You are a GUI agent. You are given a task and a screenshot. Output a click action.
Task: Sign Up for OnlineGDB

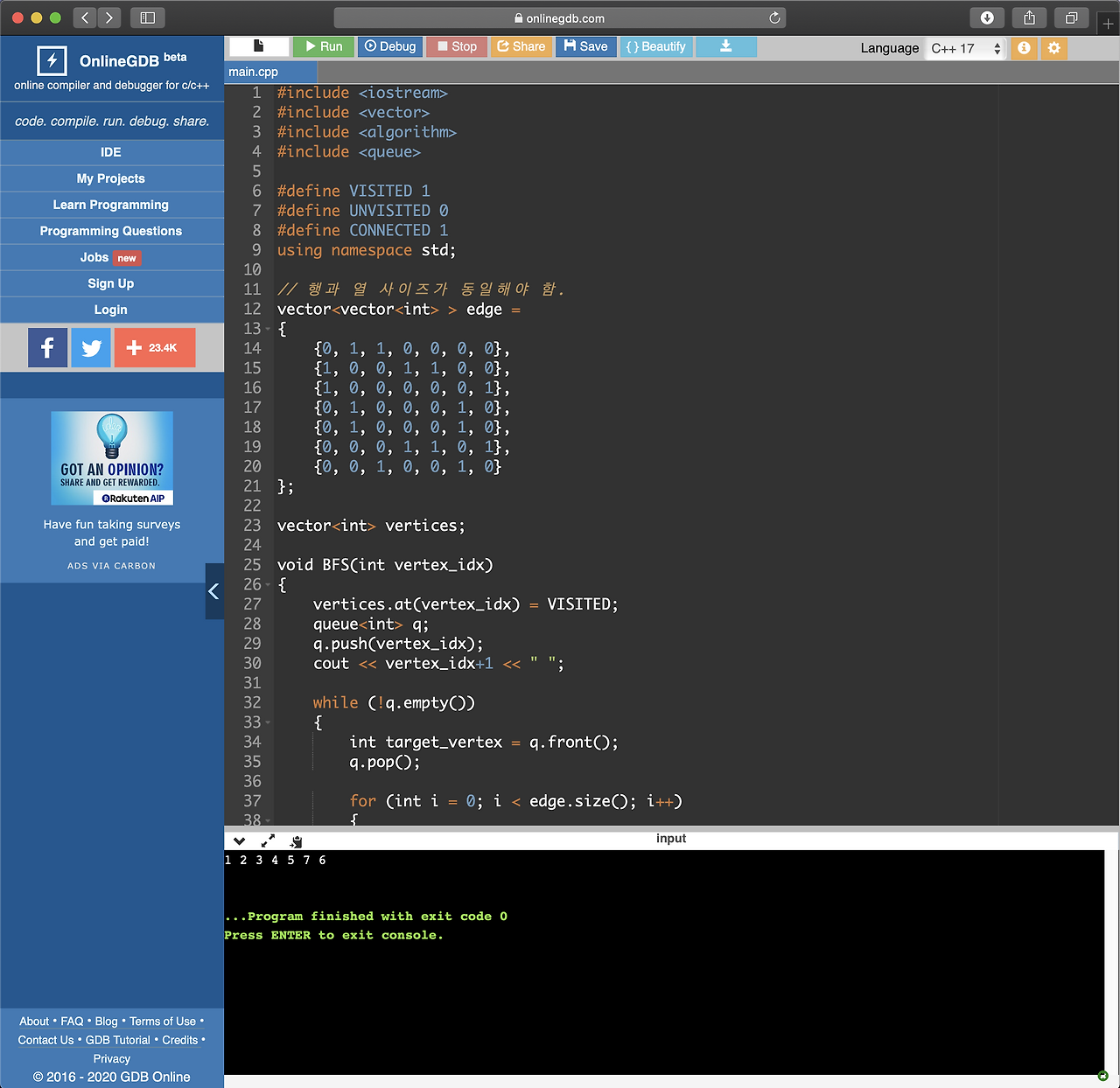[x=110, y=283]
